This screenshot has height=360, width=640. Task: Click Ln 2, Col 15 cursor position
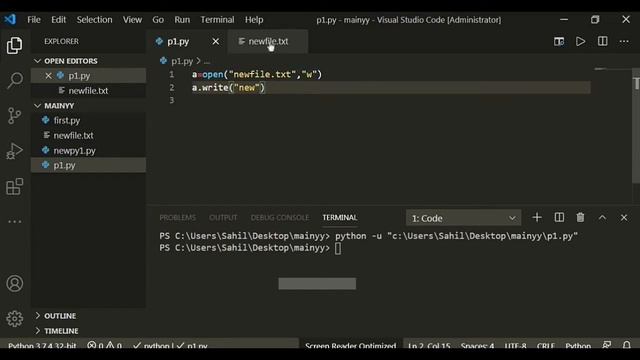429,346
